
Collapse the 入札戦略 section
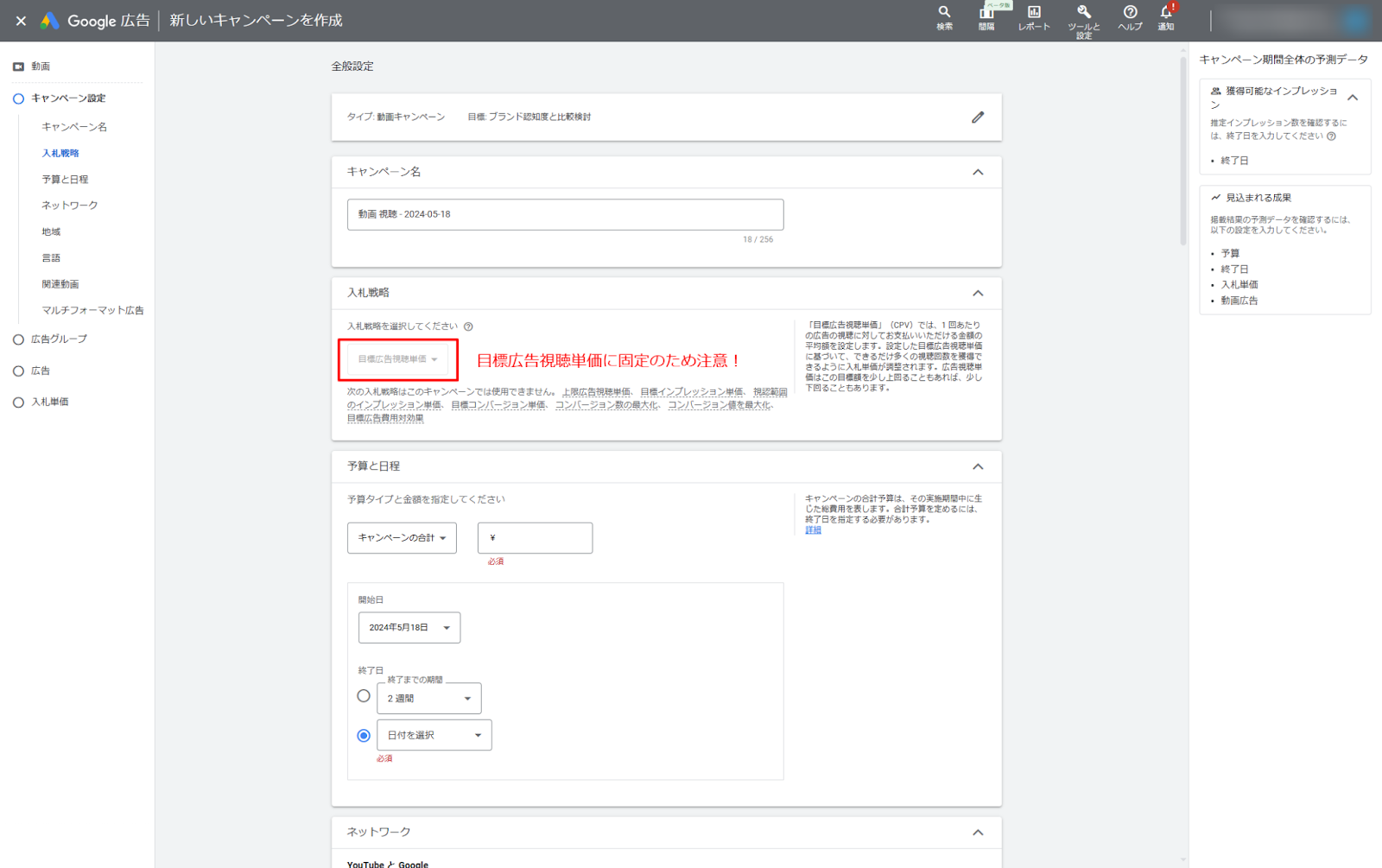pos(978,293)
